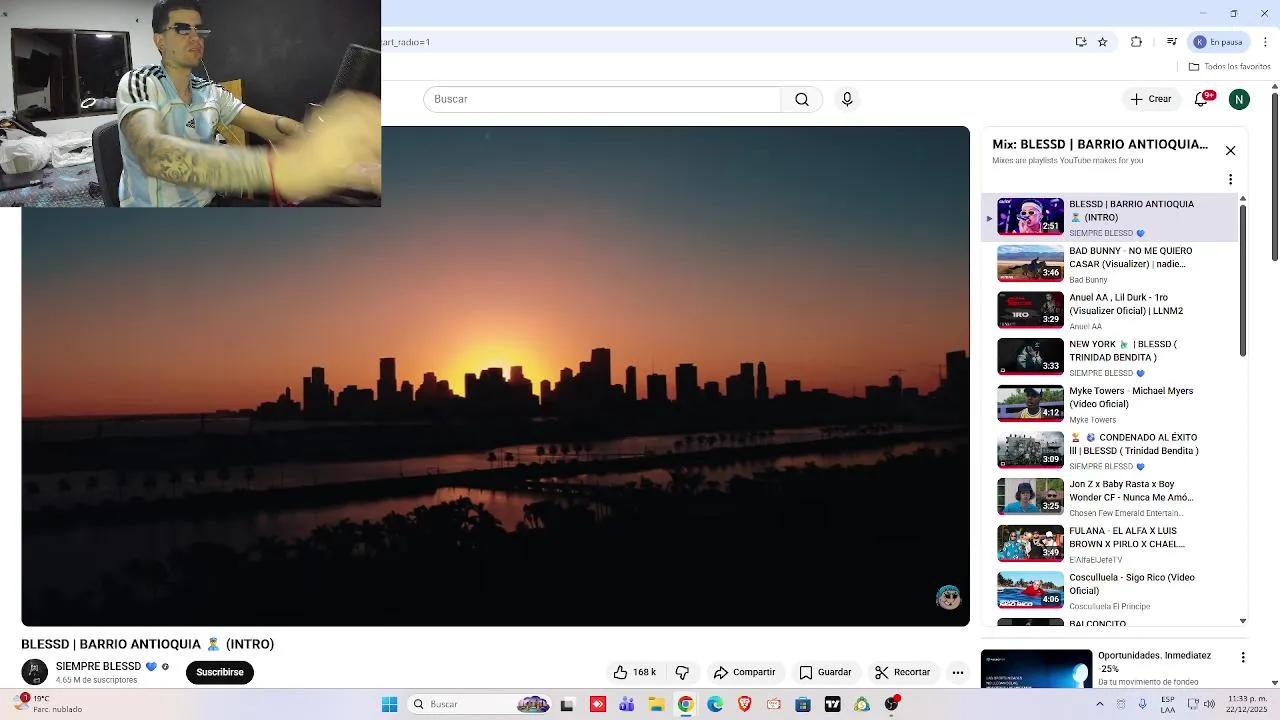Open the SIEMPRE BLESSD channel page
Viewport: 1280px width, 720px height.
(97, 666)
